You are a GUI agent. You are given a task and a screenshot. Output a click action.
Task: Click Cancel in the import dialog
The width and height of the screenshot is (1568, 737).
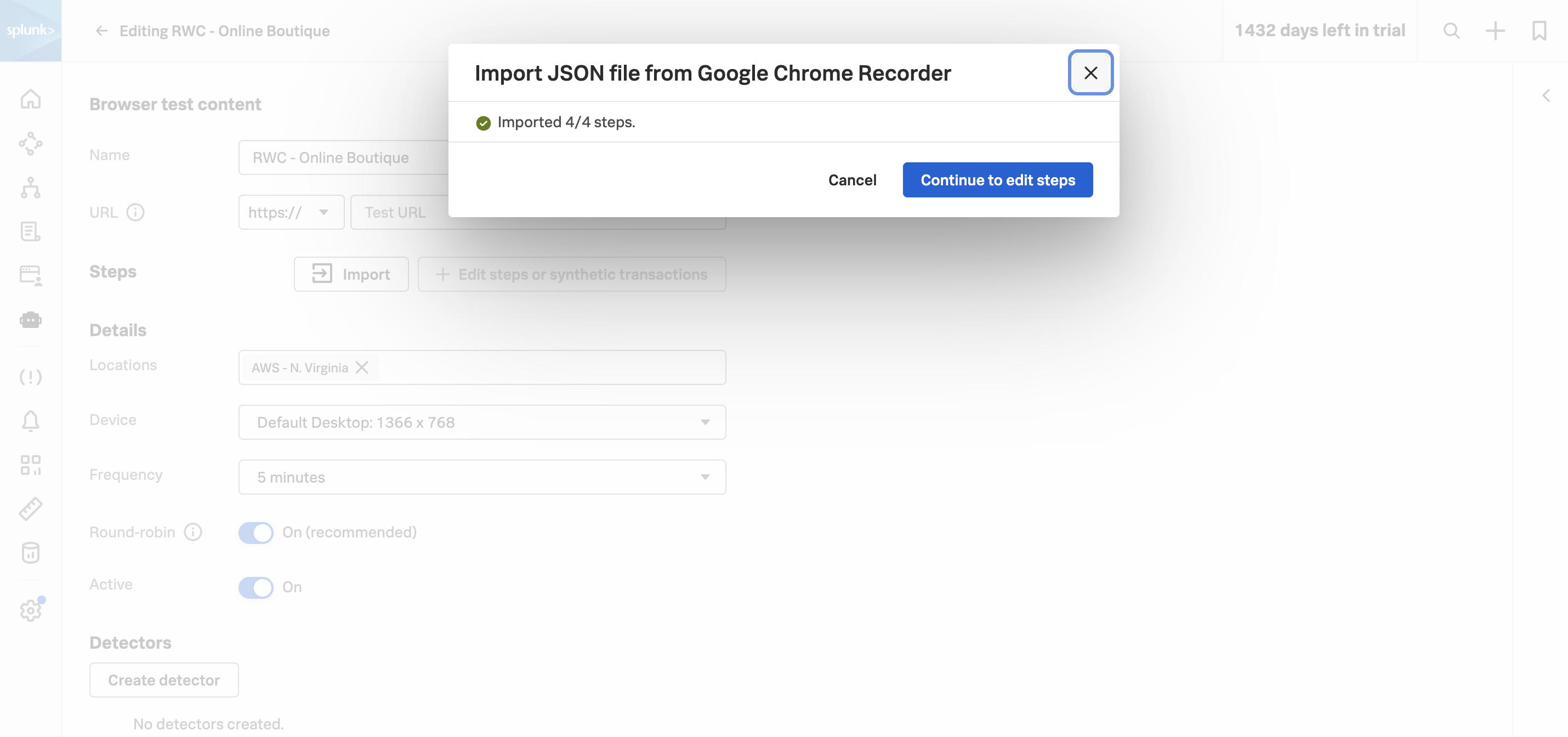[x=851, y=180]
